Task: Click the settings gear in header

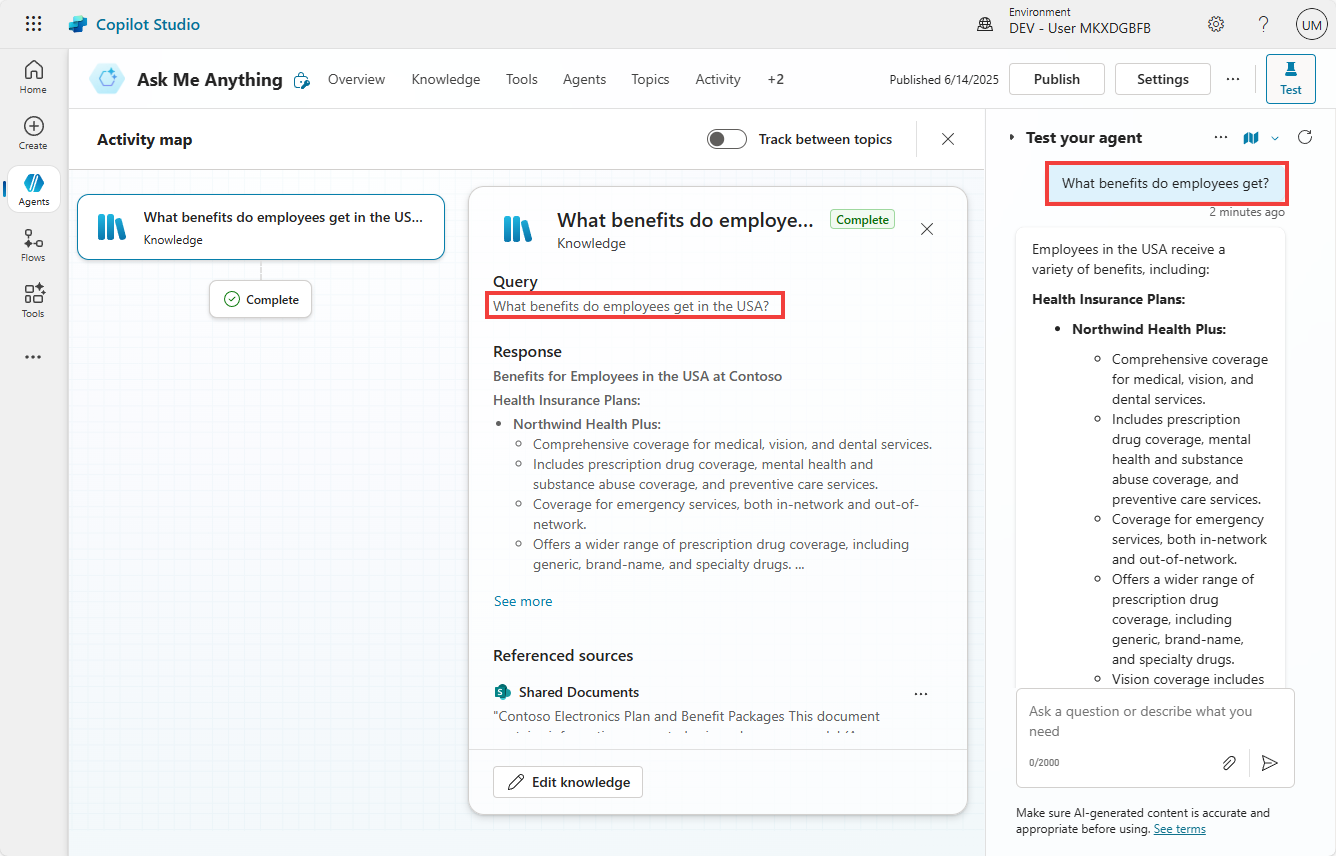Action: coord(1216,24)
